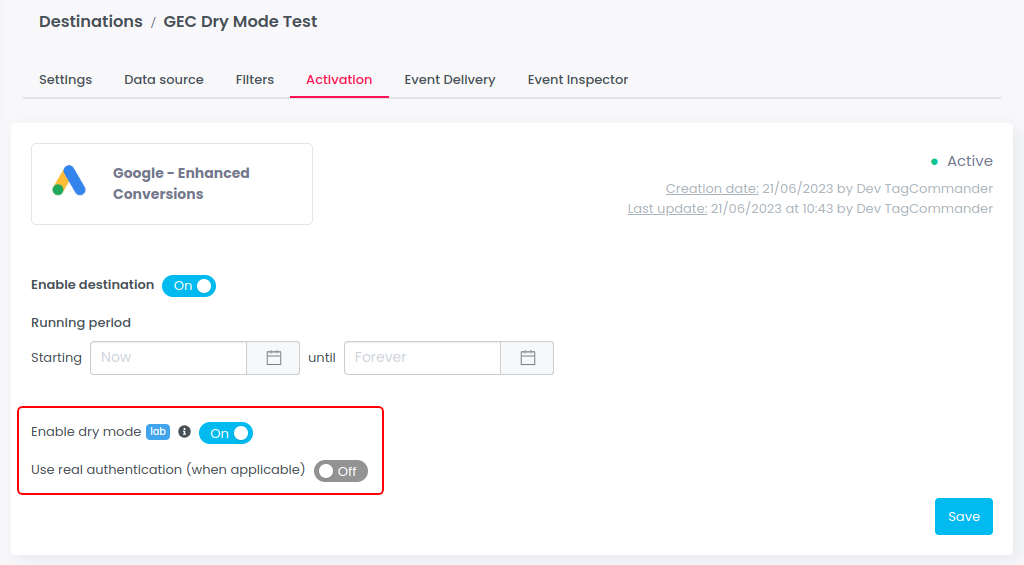Screen dimensions: 1024x565
Task: Open the Event Delivery tab
Action: (450, 80)
